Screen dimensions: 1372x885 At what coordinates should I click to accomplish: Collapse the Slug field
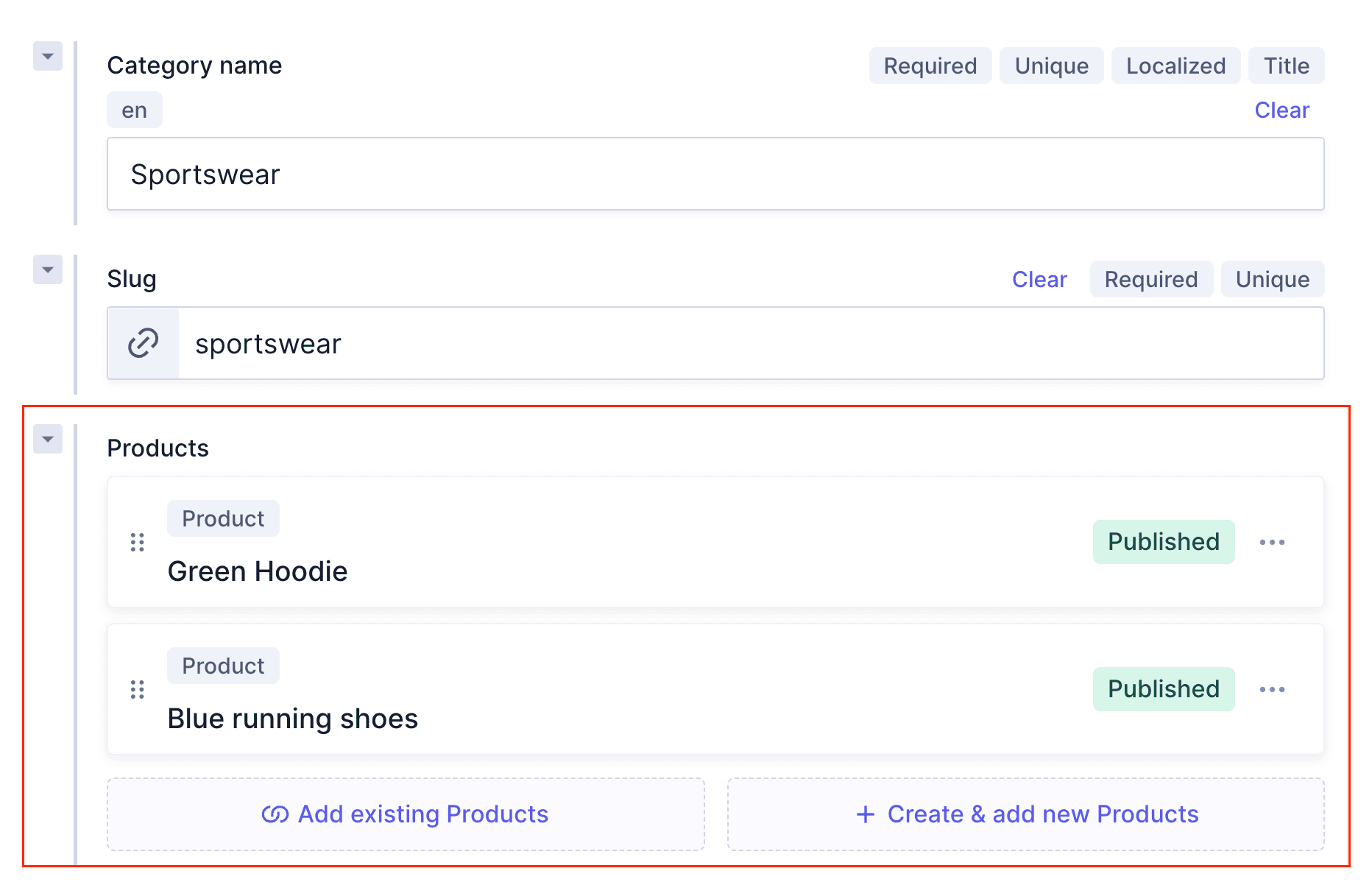[47, 270]
